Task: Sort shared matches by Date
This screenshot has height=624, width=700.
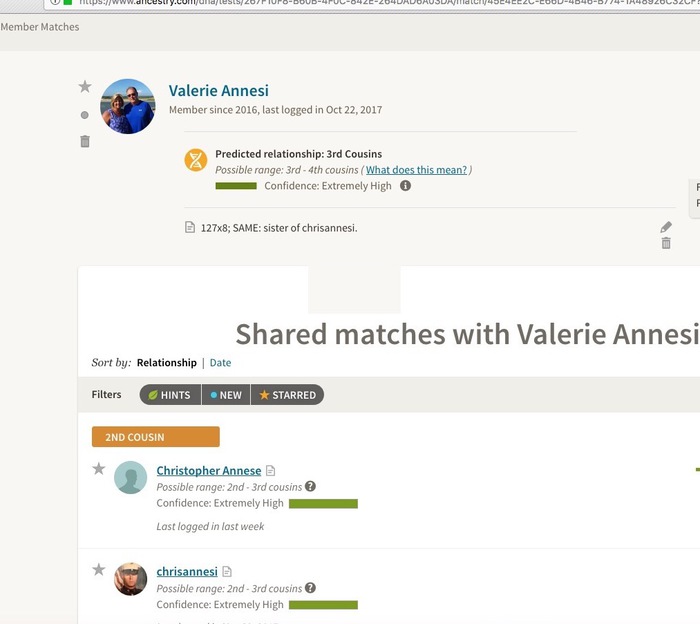Action: click(x=220, y=363)
